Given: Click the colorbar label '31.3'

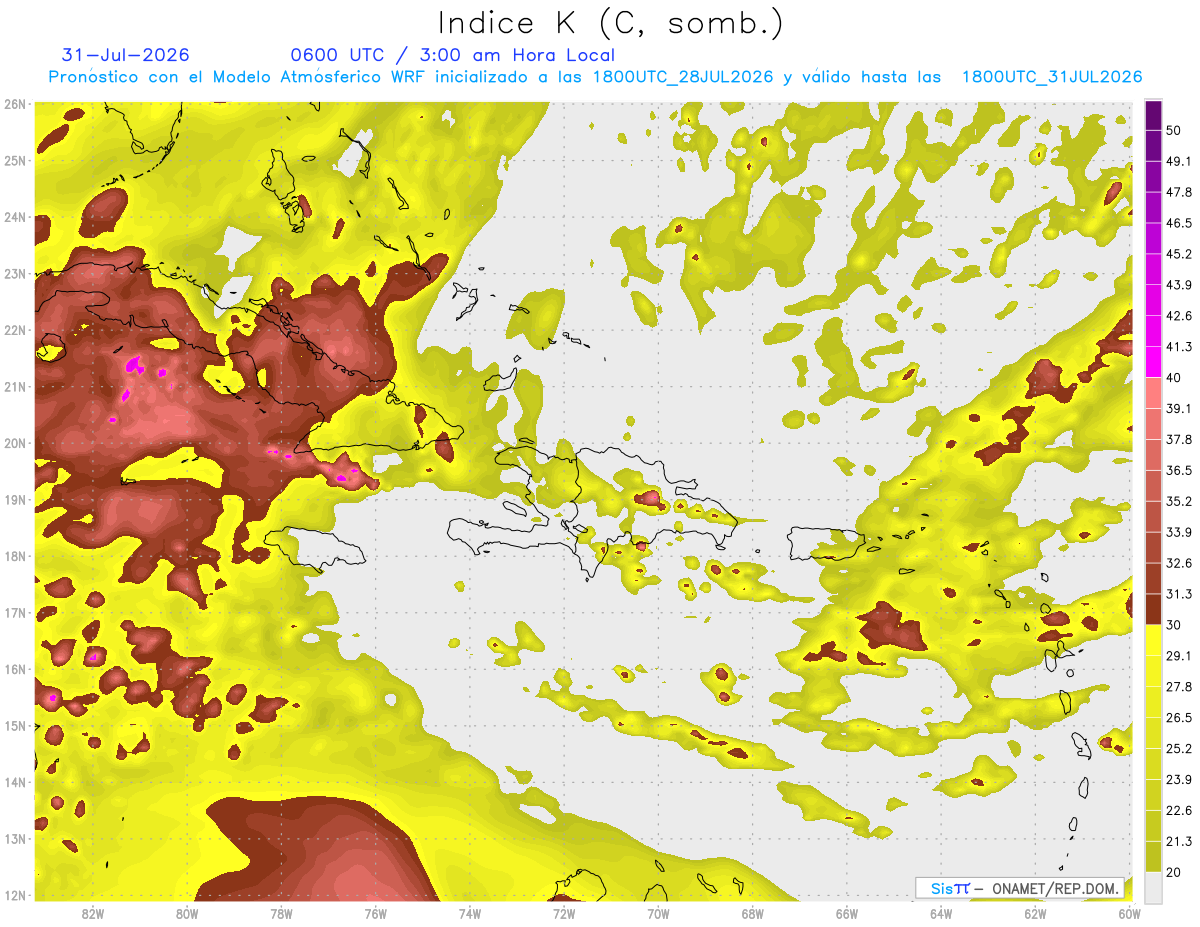Looking at the screenshot, I should tap(1179, 594).
